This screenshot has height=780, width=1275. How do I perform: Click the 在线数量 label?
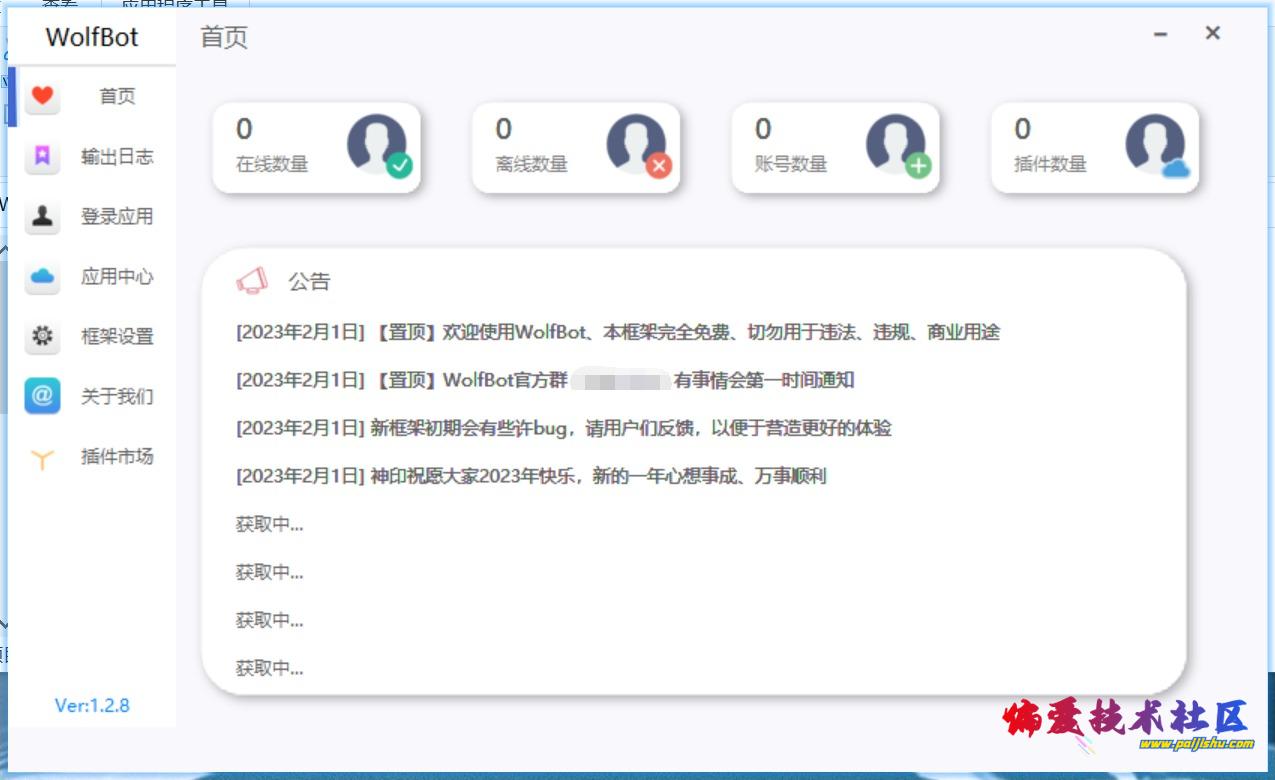coord(272,164)
